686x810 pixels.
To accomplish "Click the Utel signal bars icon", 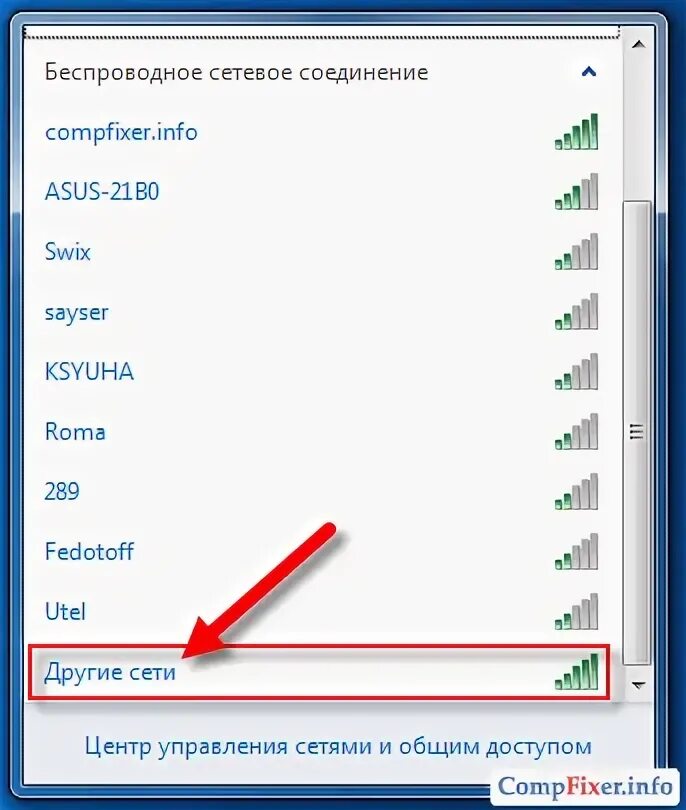I will pos(576,611).
